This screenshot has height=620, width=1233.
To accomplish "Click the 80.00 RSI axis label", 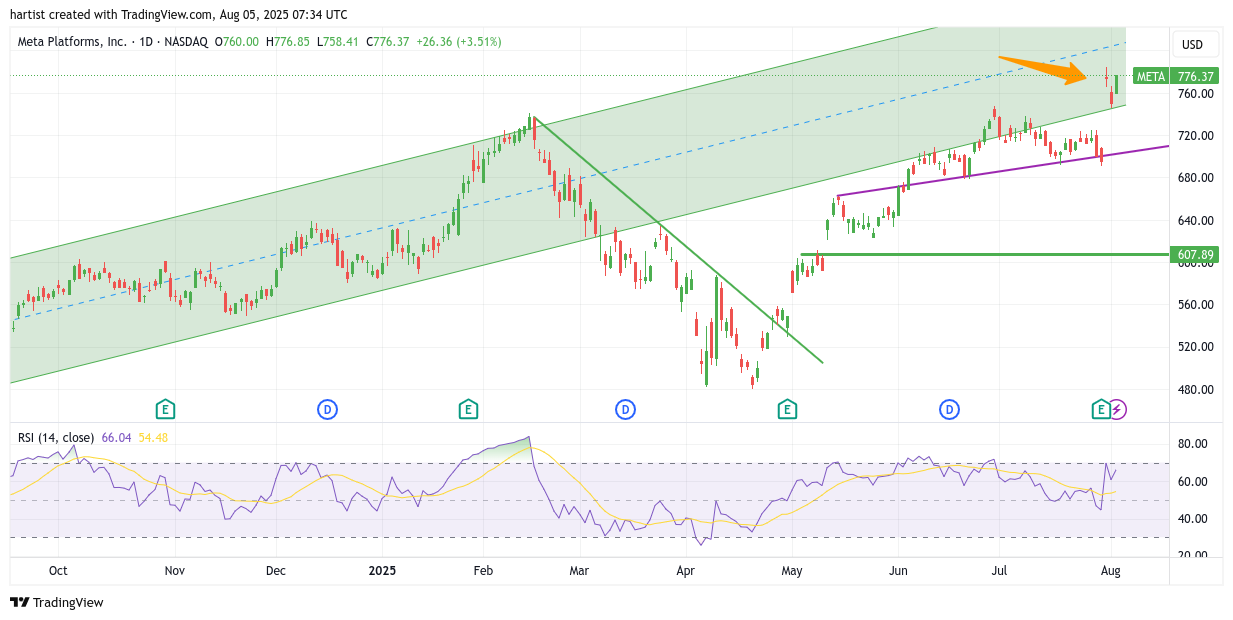I will tap(1193, 444).
